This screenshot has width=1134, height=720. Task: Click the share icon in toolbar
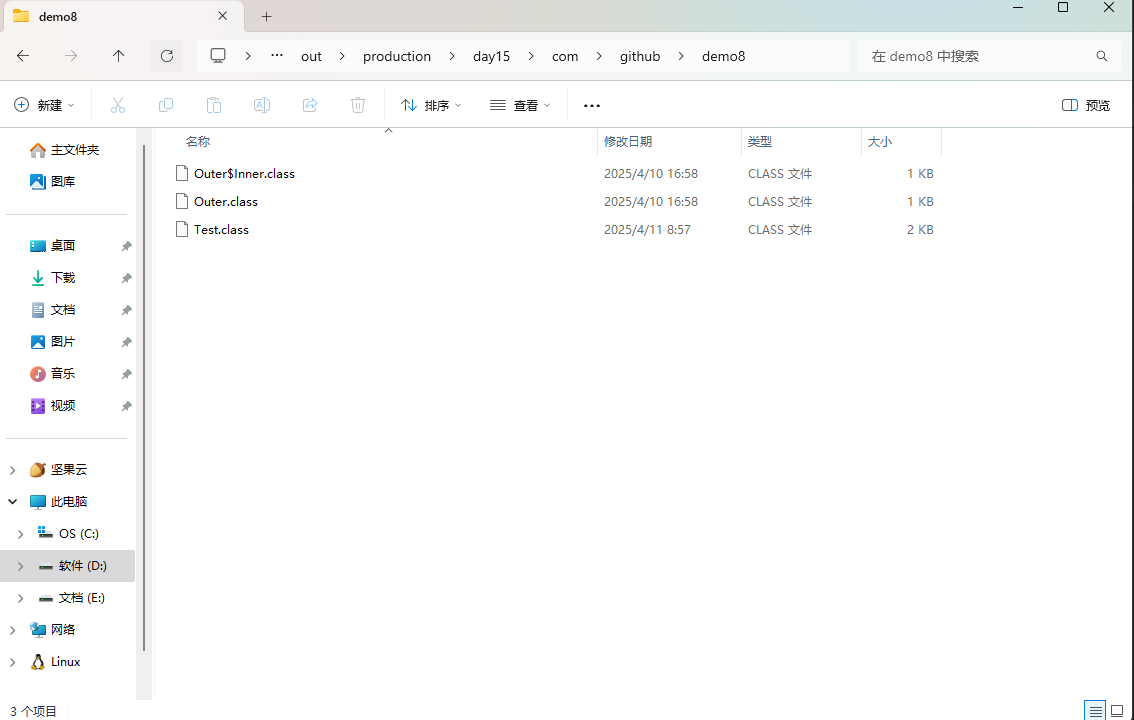click(x=310, y=105)
